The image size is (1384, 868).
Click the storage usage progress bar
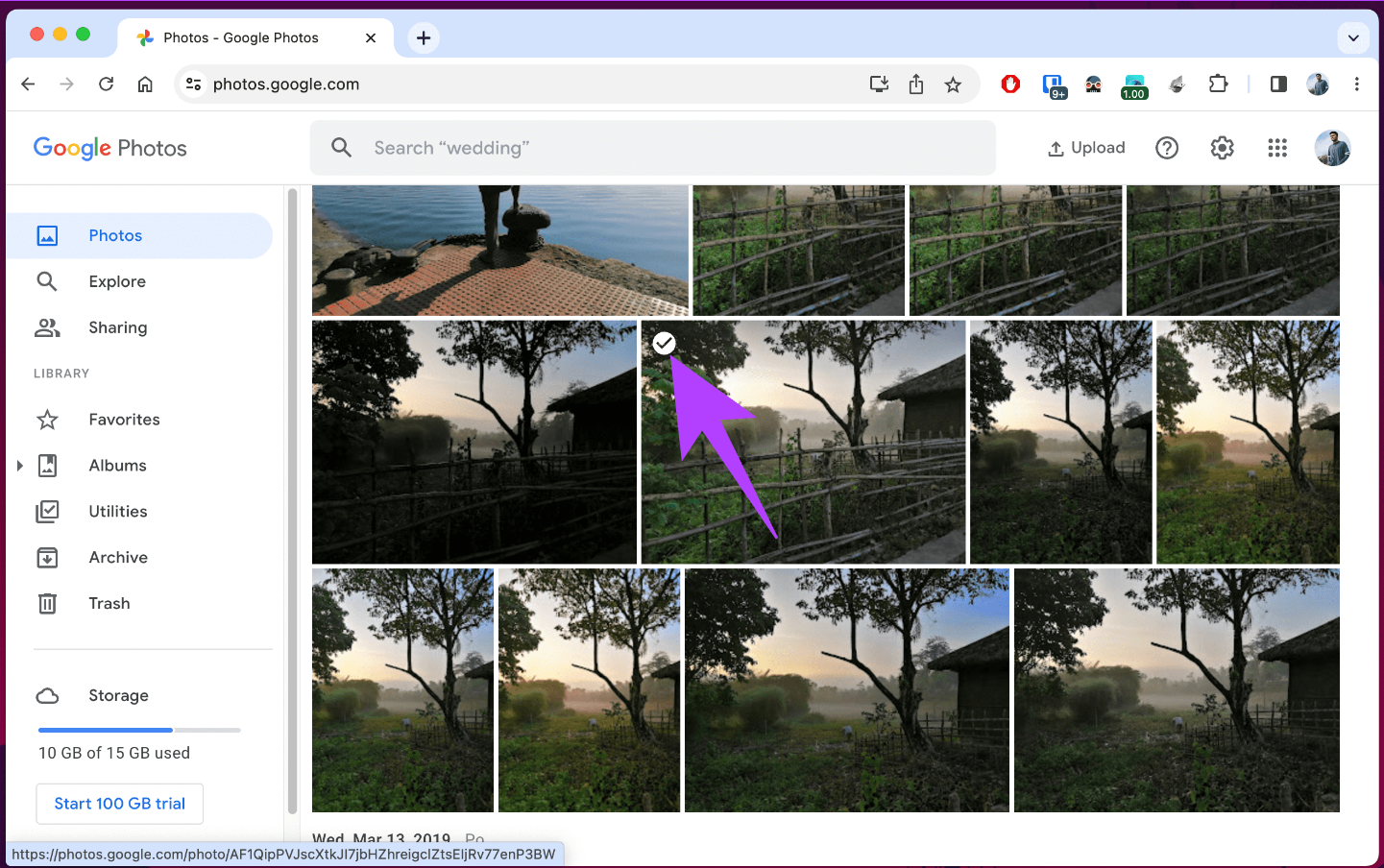point(139,731)
